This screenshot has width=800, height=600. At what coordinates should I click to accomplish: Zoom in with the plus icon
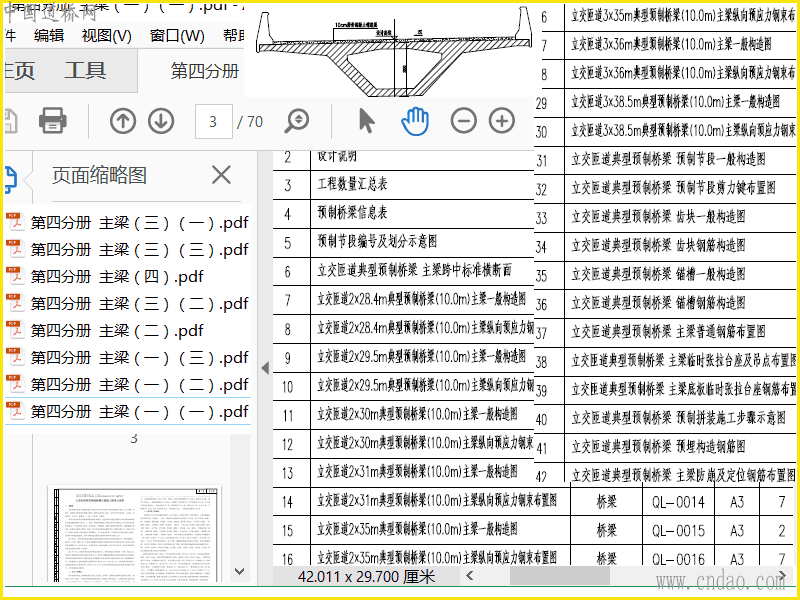[502, 121]
